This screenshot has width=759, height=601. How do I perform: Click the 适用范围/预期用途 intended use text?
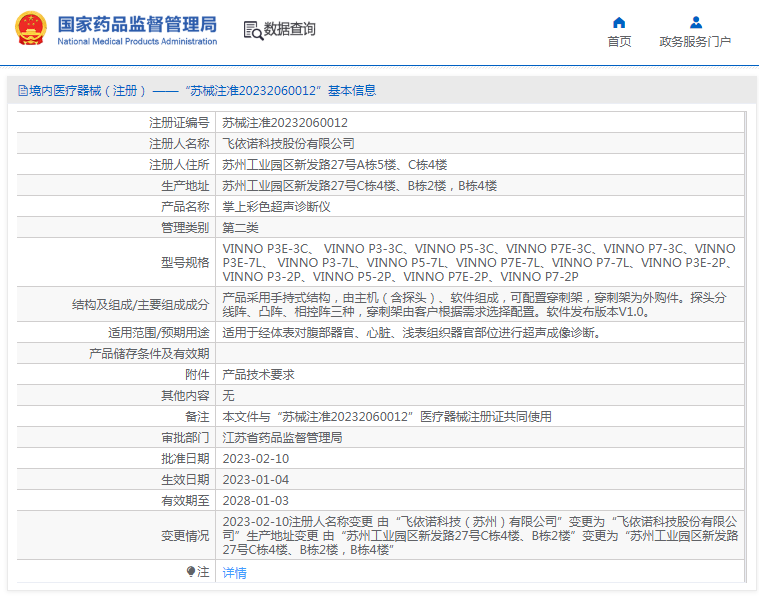[x=411, y=332]
